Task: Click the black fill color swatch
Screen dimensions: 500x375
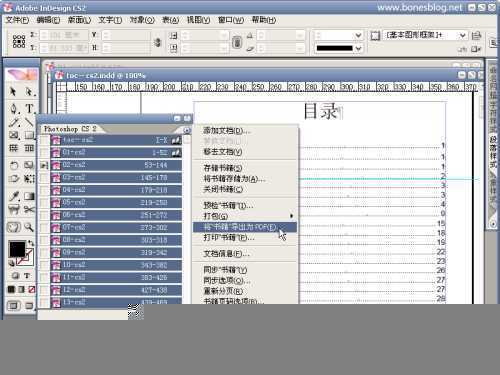Action: [17, 249]
